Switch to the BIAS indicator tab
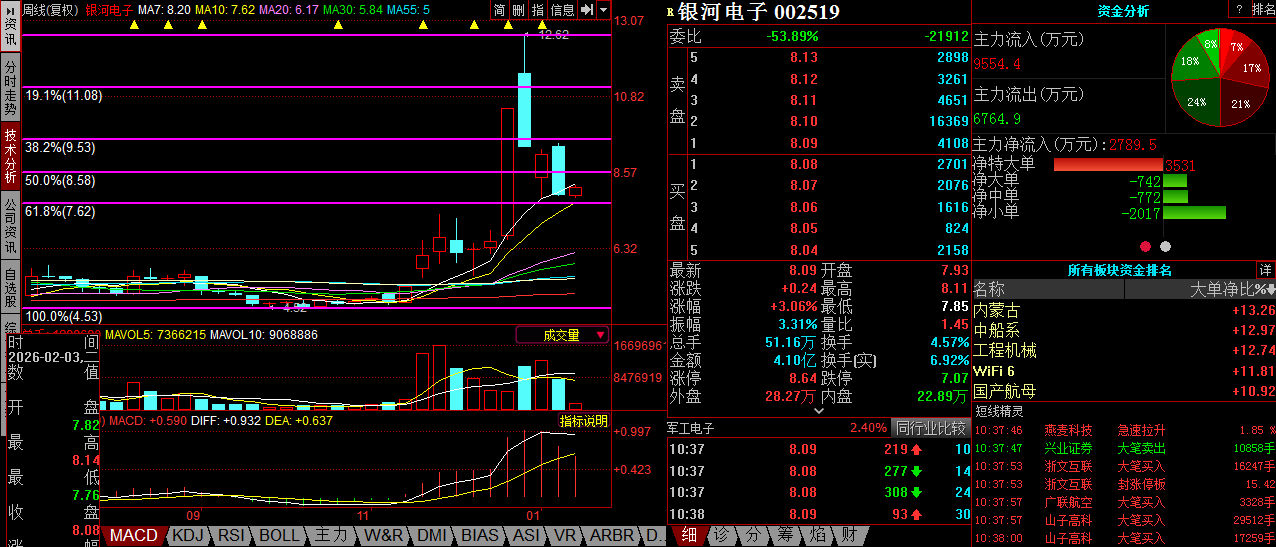 tap(480, 535)
